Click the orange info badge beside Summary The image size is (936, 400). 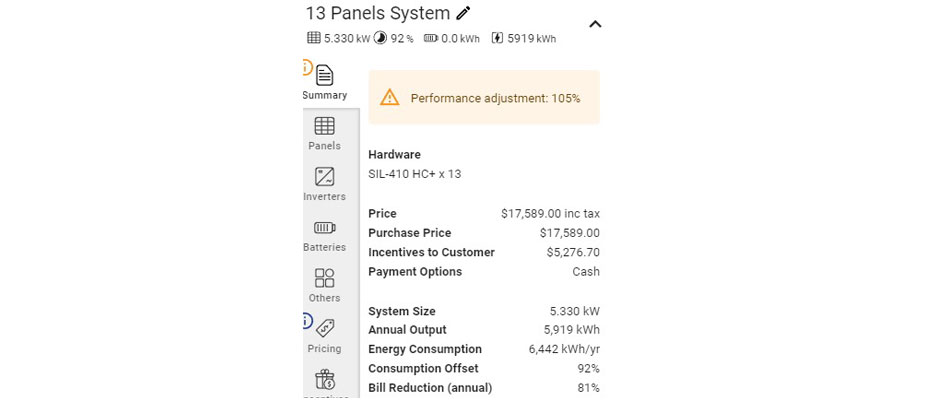pos(306,67)
